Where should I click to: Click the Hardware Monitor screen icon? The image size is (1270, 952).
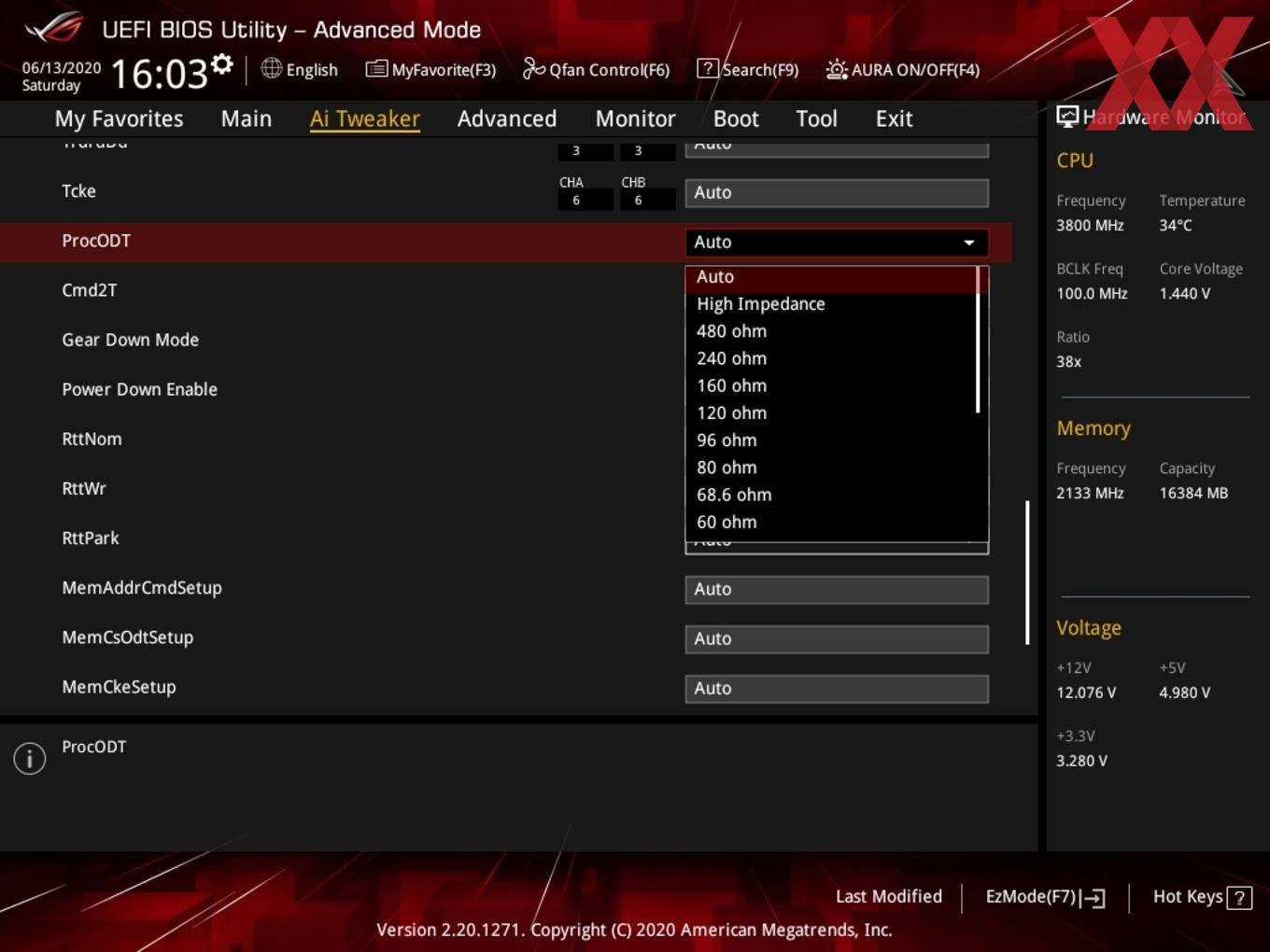coord(1067,117)
